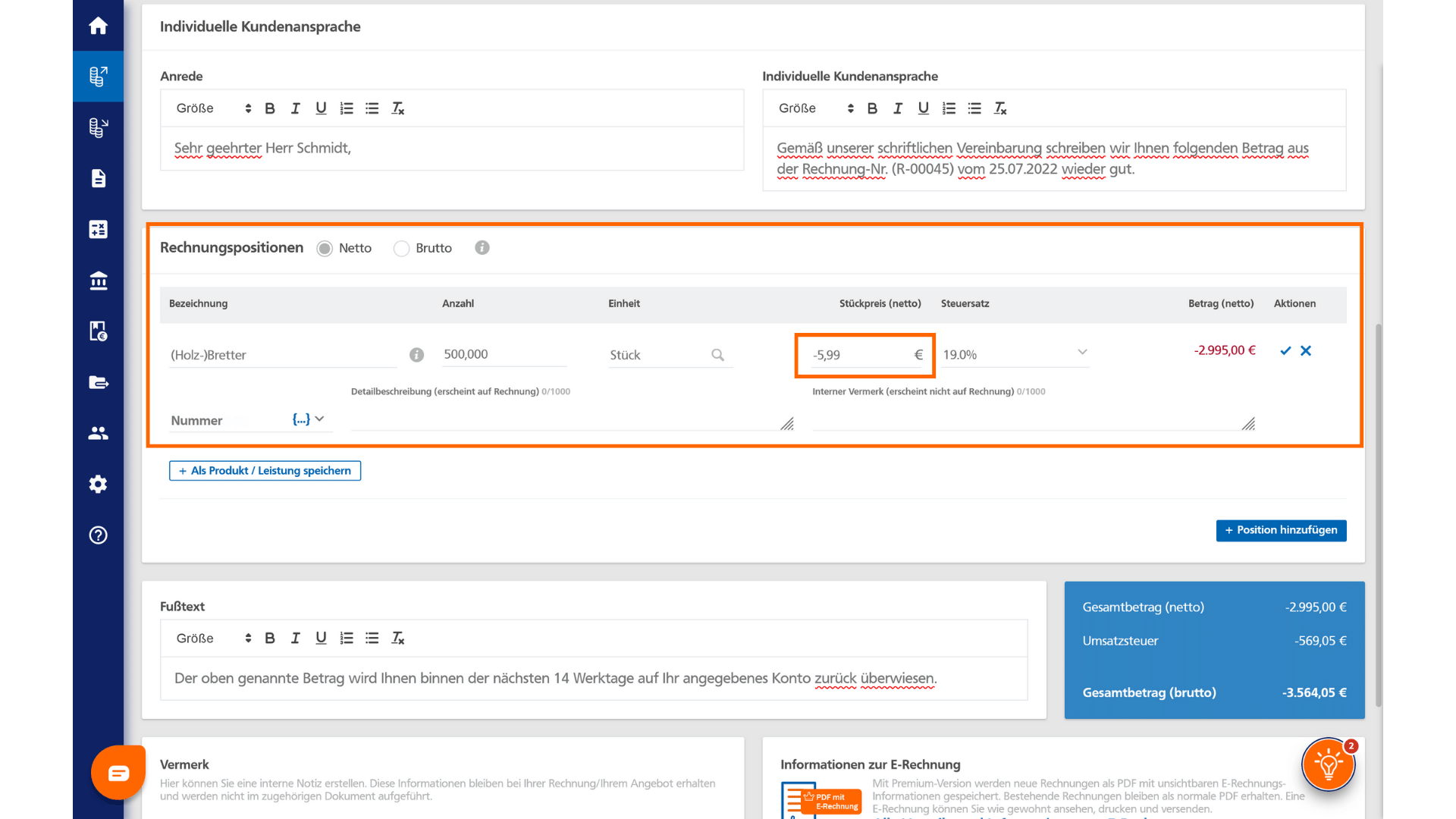Toggle bold in Individuelle Kundenansprache editor
Image resolution: width=1456 pixels, height=819 pixels.
(x=872, y=108)
